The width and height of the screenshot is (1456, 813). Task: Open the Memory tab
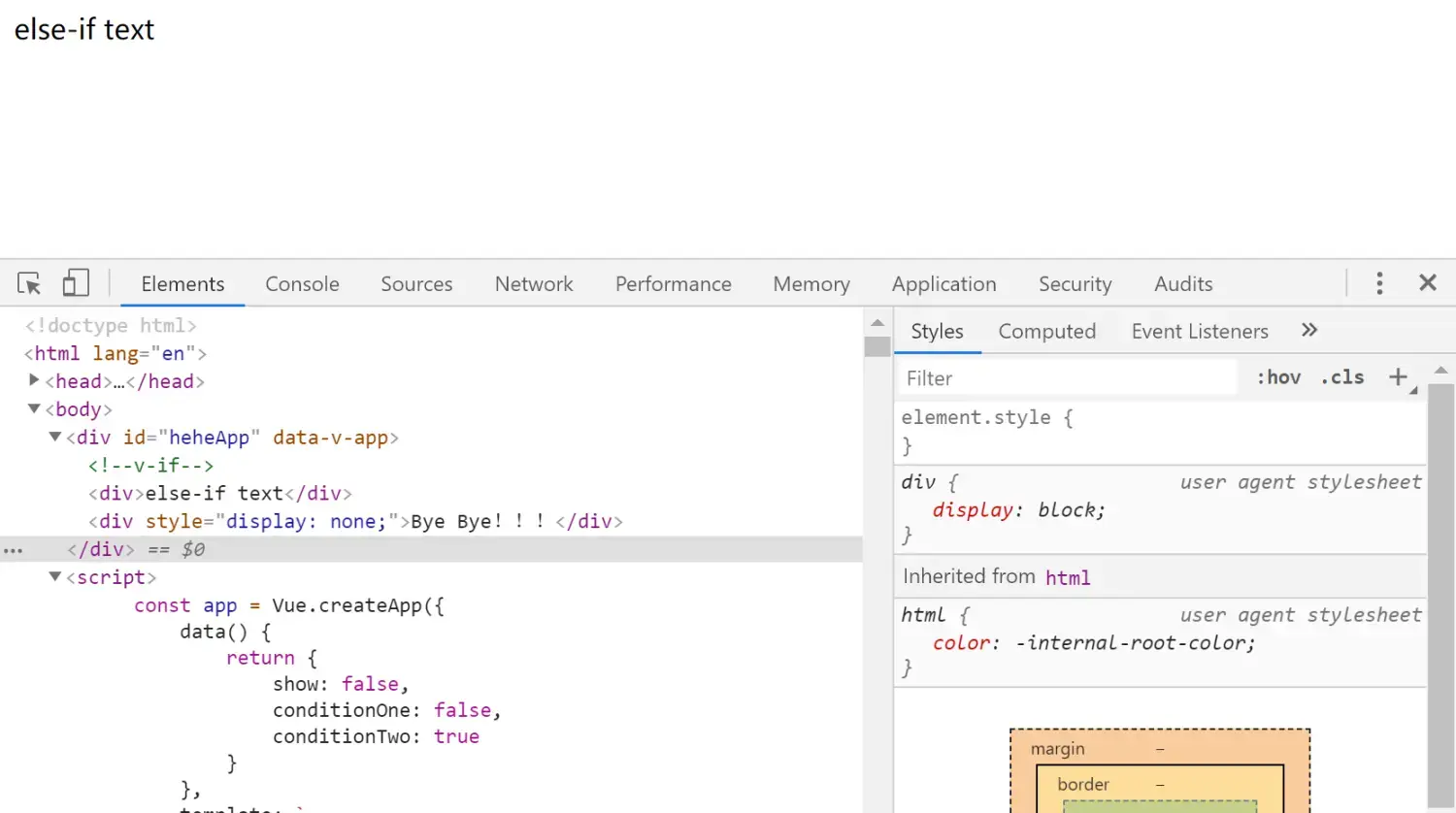point(811,283)
